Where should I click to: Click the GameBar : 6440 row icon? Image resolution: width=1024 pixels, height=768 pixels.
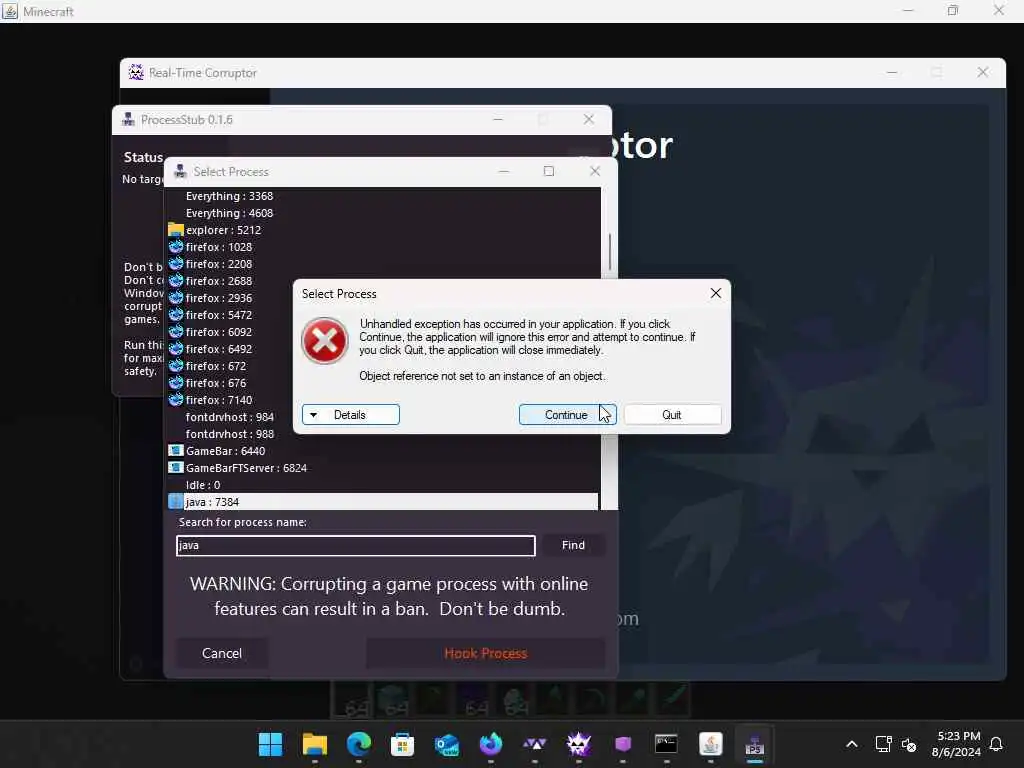176,451
